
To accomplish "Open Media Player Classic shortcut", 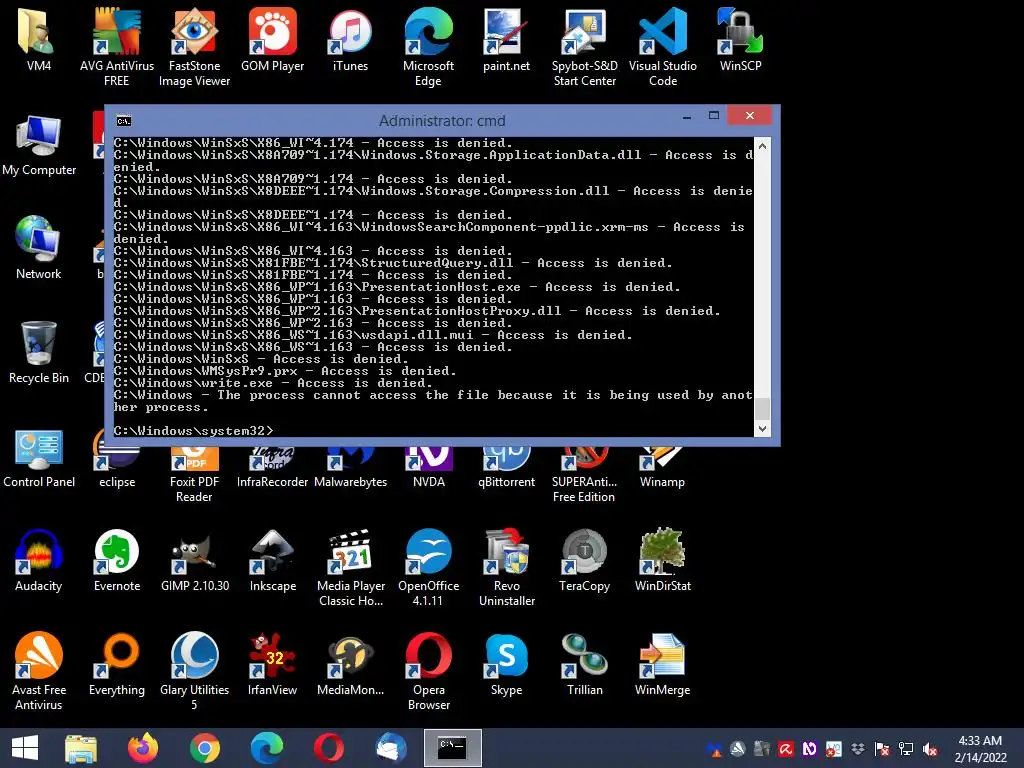I will (351, 568).
